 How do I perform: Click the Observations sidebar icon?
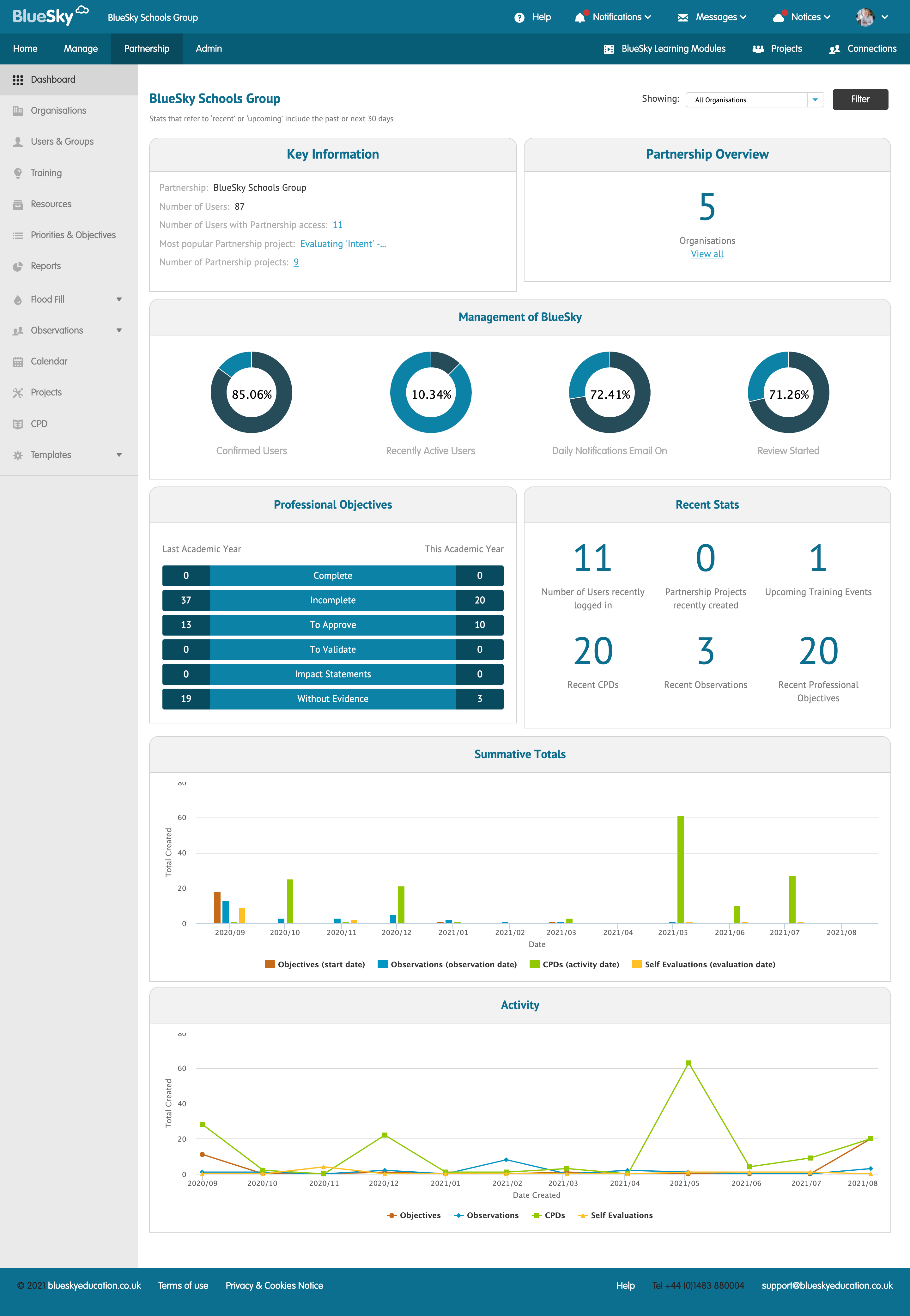(18, 330)
